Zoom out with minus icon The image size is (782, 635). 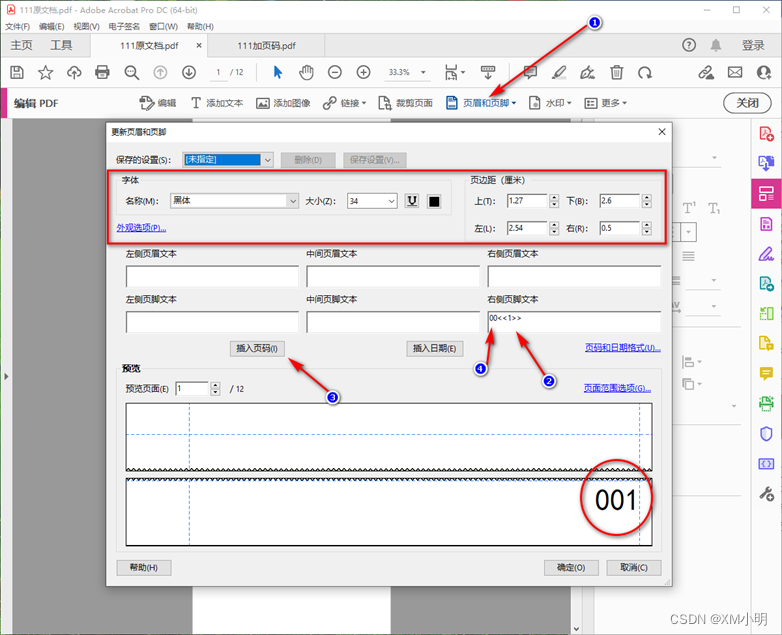click(335, 73)
